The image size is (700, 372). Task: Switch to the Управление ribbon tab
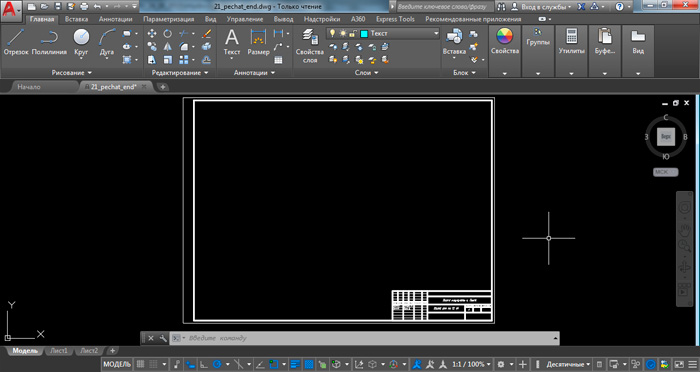(x=245, y=19)
